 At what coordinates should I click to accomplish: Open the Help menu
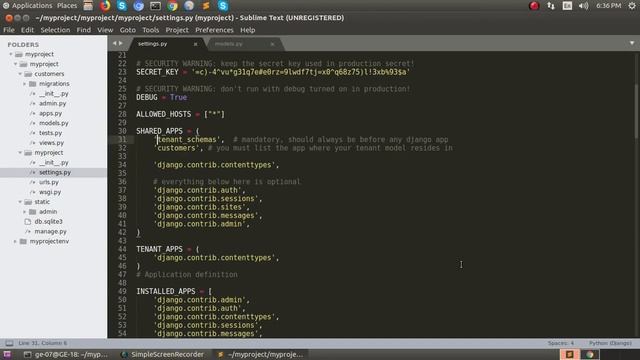point(247,30)
